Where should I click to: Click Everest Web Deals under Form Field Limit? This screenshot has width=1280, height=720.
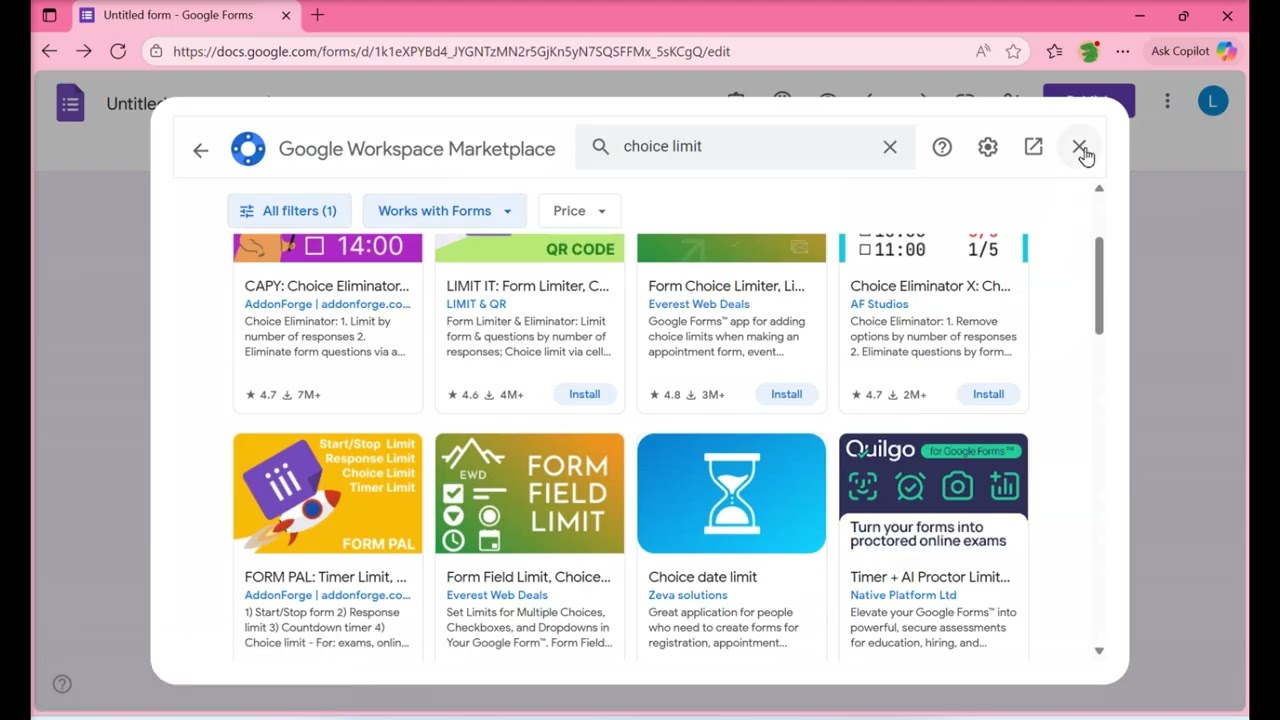[x=497, y=595]
